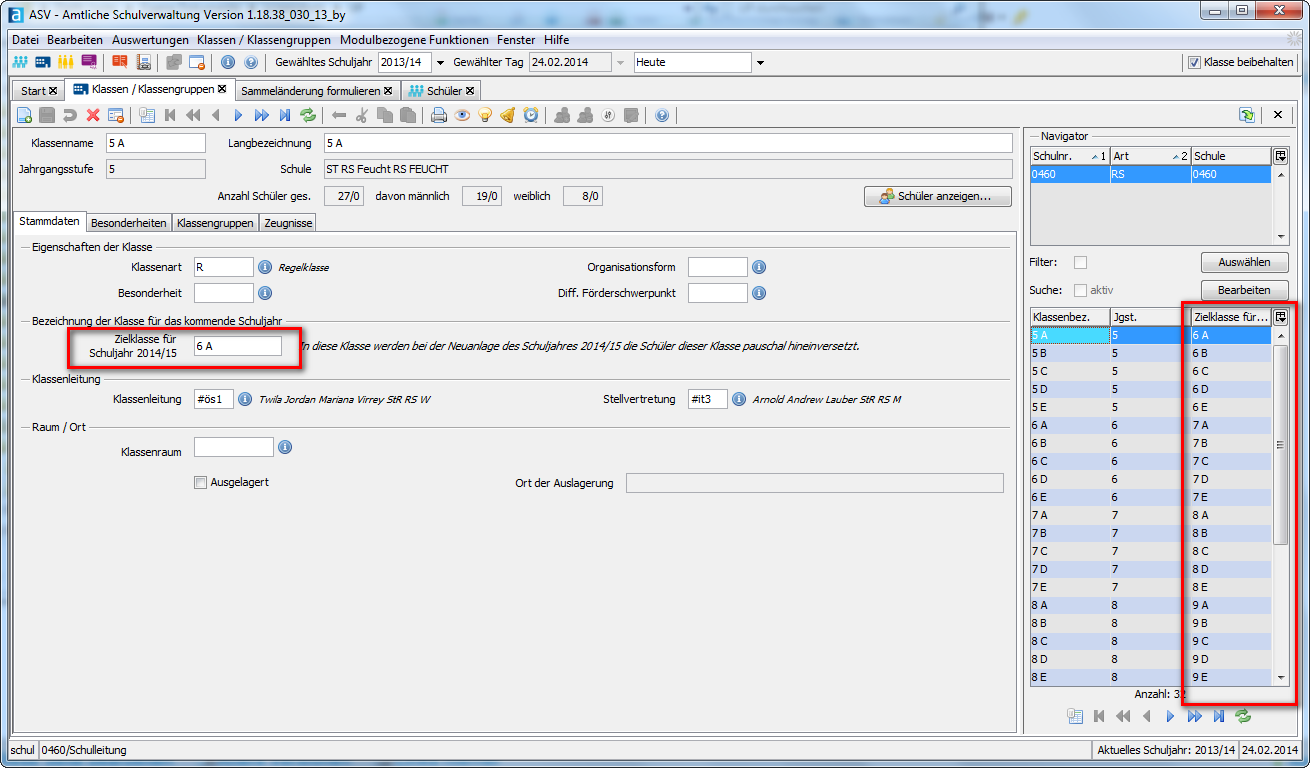Click the green icon left of the Navigator close button
Viewport: 1310px width, 768px height.
click(1247, 115)
